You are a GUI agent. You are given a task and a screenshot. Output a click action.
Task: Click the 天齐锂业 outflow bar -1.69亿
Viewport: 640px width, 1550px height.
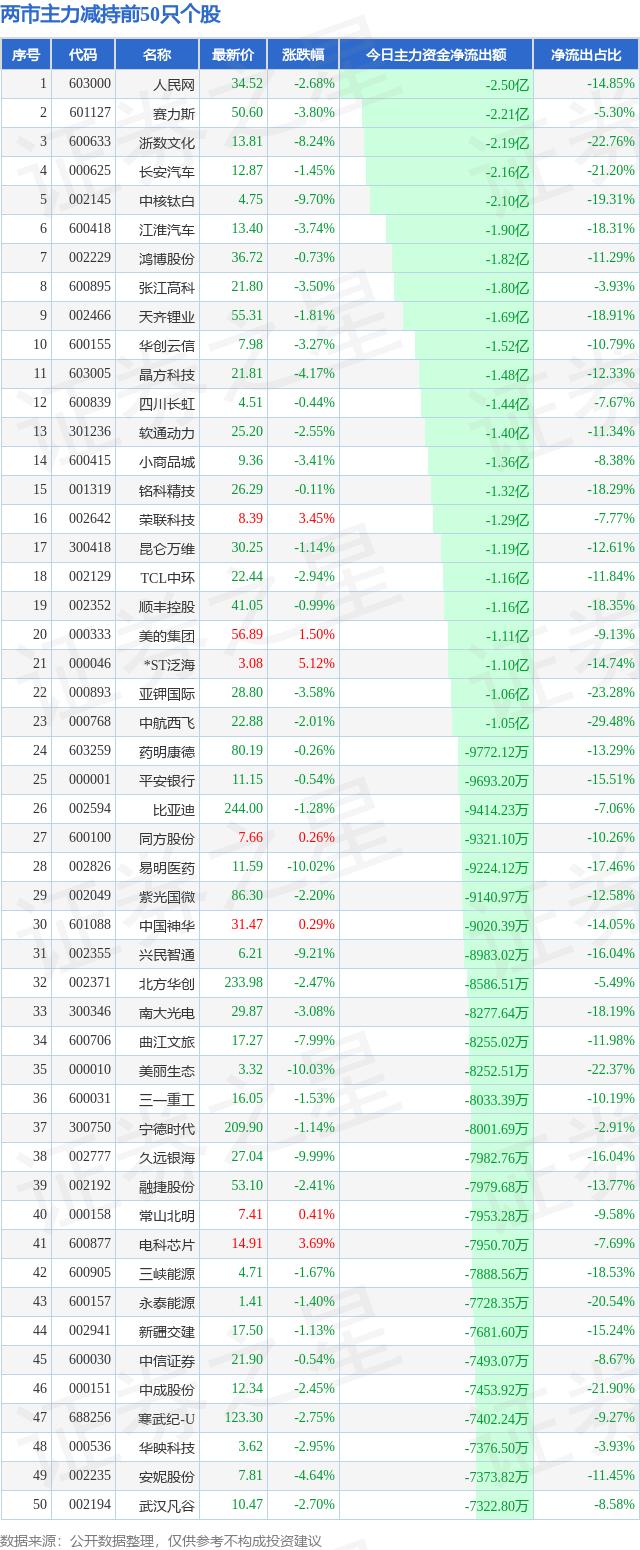[x=468, y=316]
